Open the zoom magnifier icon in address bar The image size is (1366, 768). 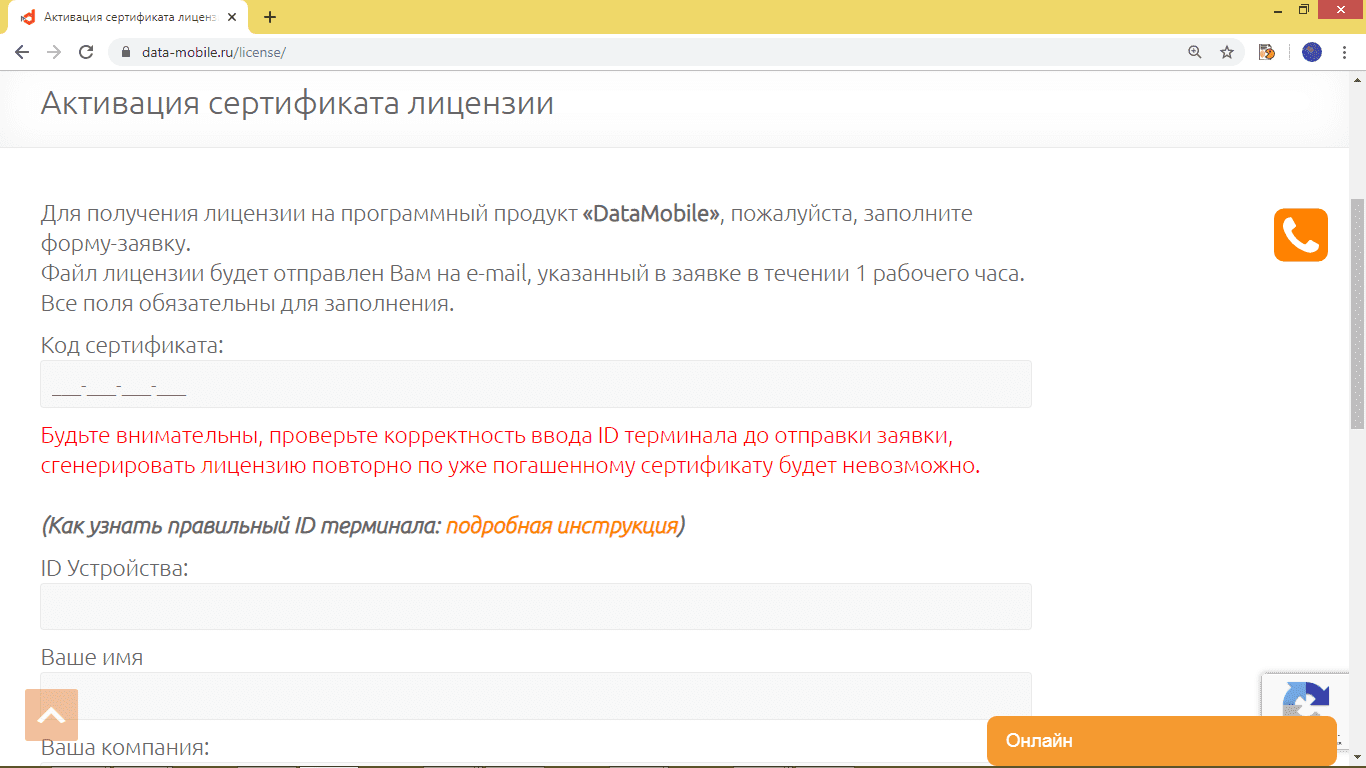(x=1194, y=52)
